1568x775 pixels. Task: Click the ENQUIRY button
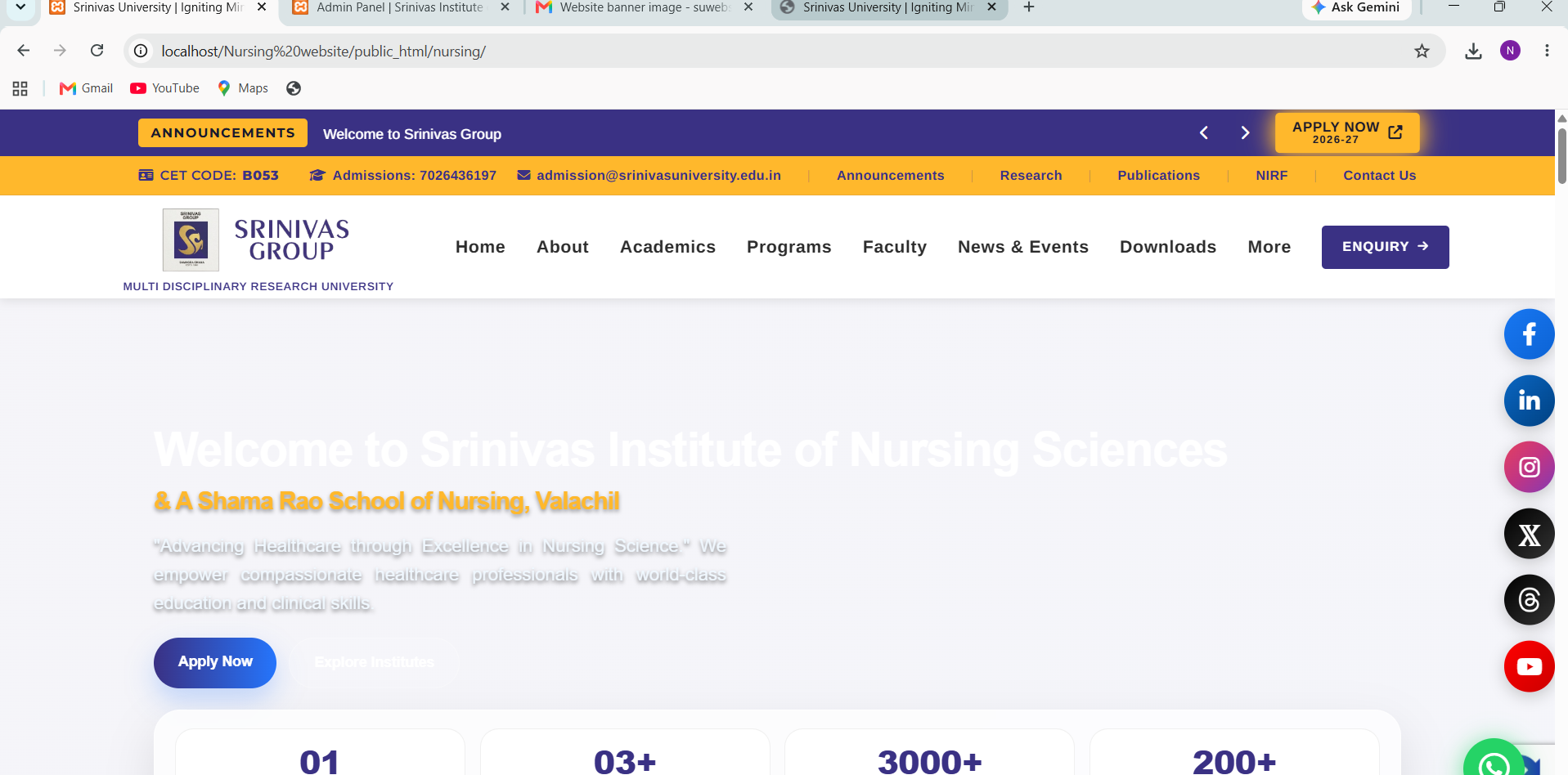[1385, 247]
